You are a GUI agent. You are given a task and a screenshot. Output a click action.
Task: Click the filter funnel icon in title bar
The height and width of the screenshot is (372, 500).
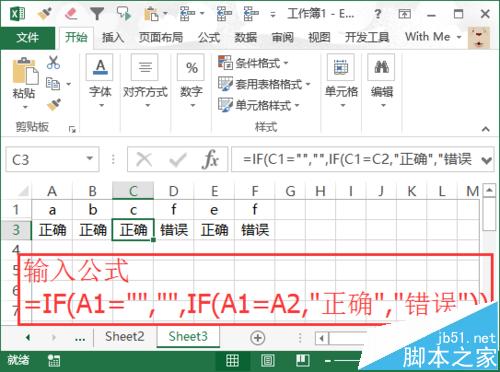click(97, 14)
